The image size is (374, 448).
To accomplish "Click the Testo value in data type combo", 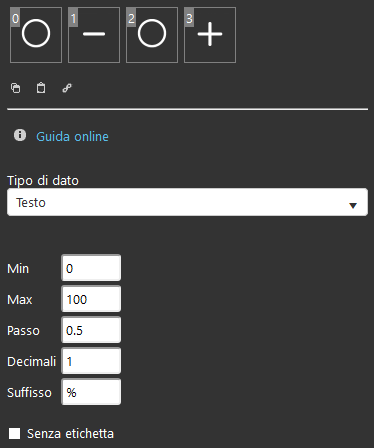I will (31, 203).
